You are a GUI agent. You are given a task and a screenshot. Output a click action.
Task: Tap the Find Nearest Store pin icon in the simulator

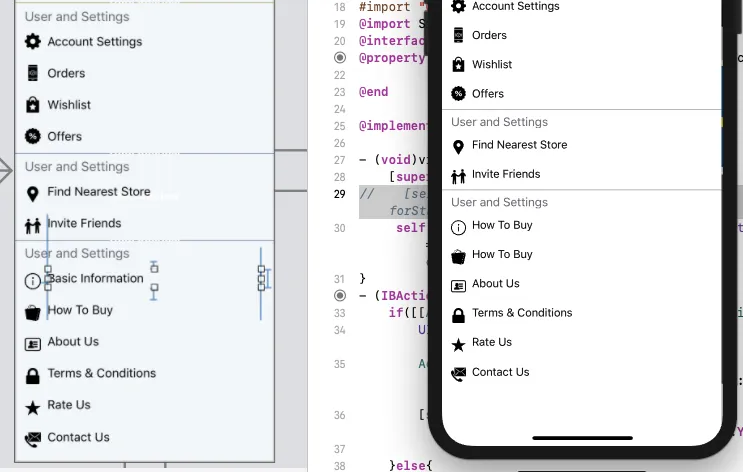459,146
